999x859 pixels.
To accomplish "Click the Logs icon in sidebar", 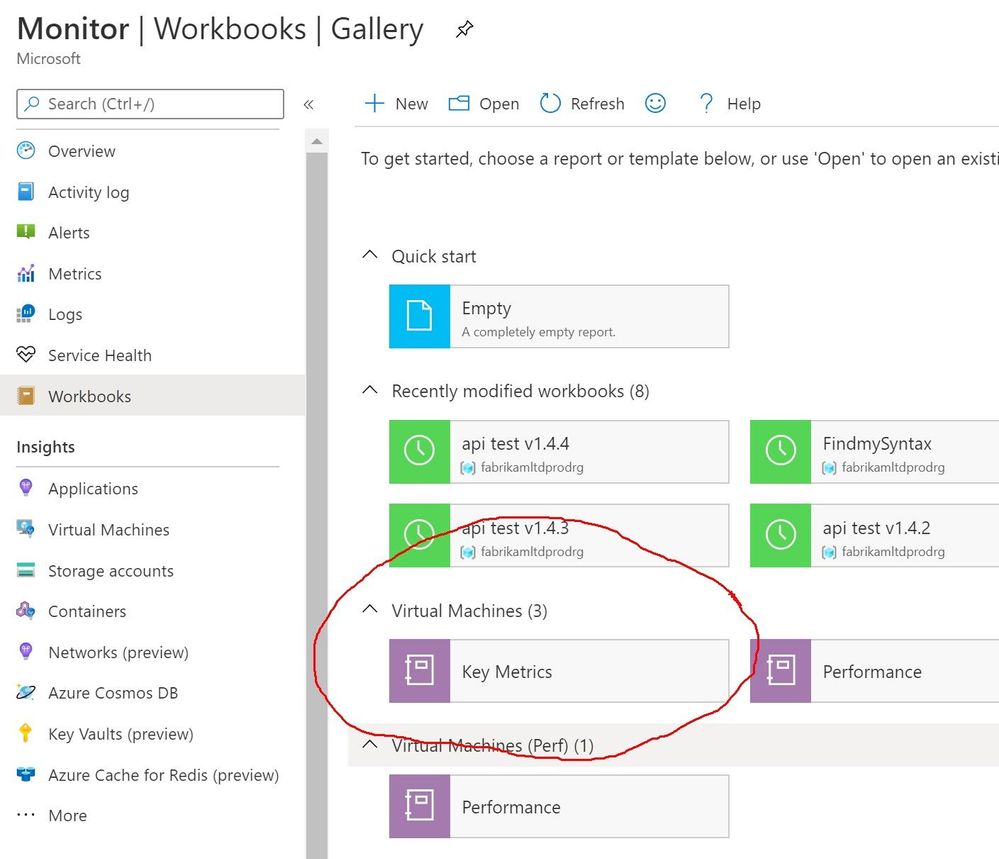I will 25,314.
